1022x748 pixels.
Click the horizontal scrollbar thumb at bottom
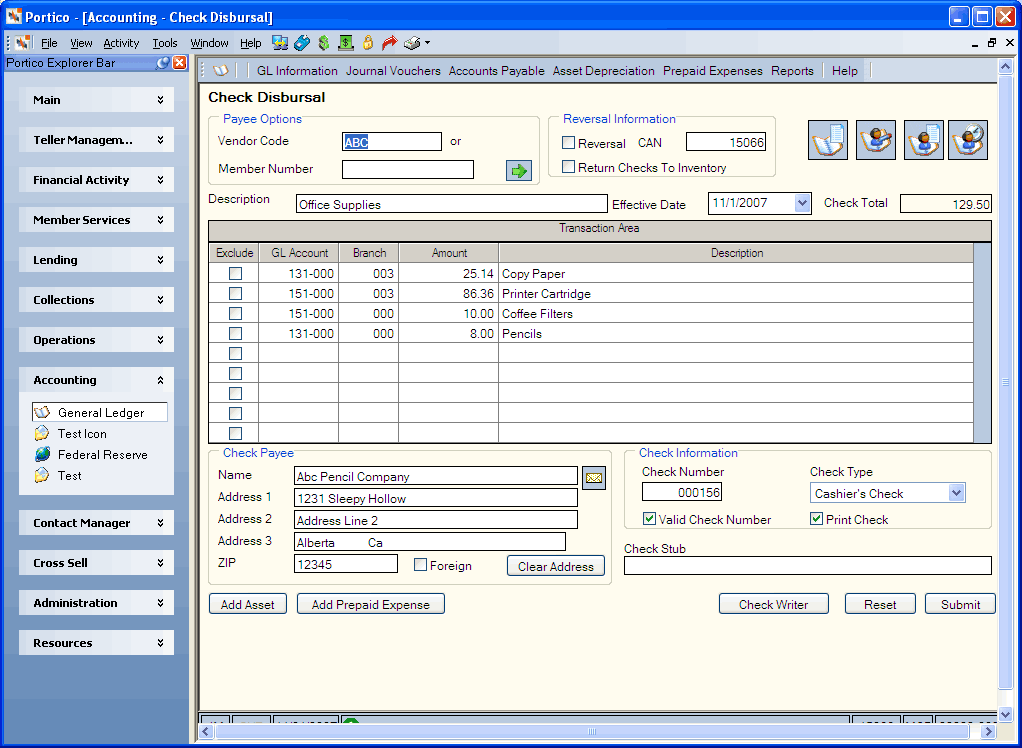pyautogui.click(x=591, y=731)
